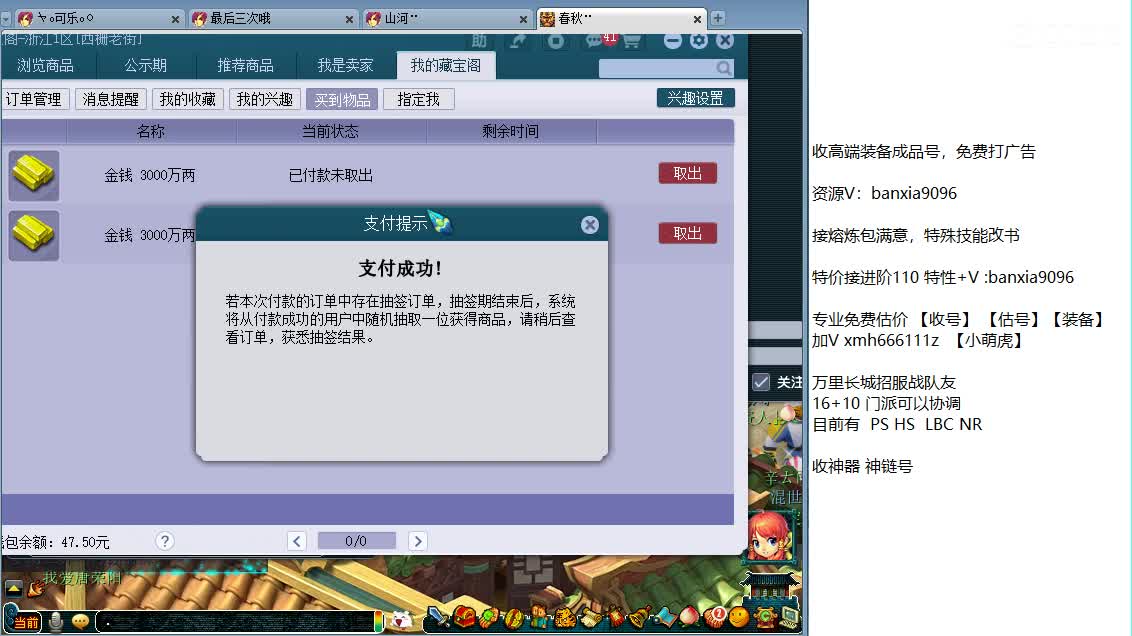Screen dimensions: 1132x636
Task: Open a new tab with plus button
Action: point(718,18)
